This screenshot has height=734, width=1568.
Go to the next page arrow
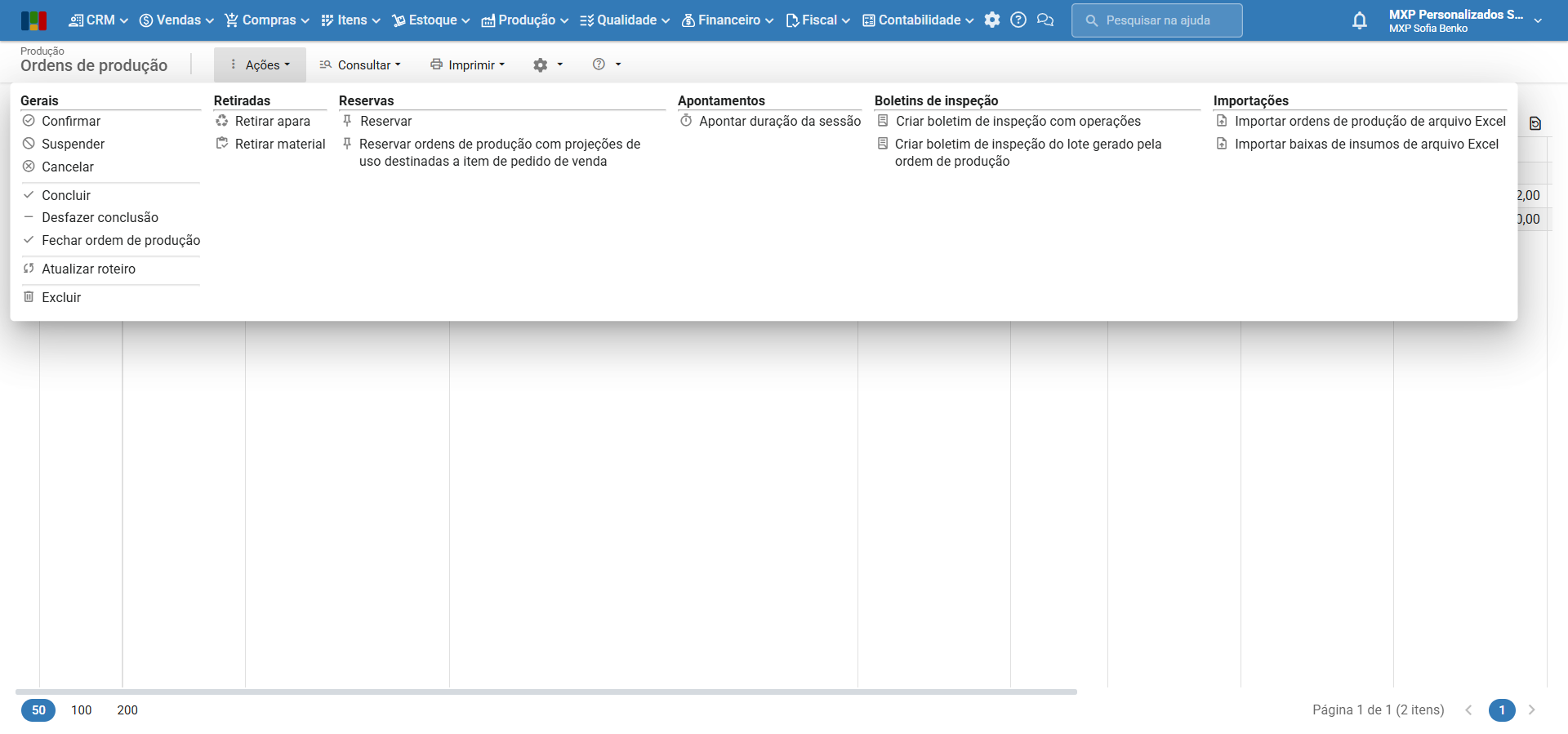[x=1532, y=710]
